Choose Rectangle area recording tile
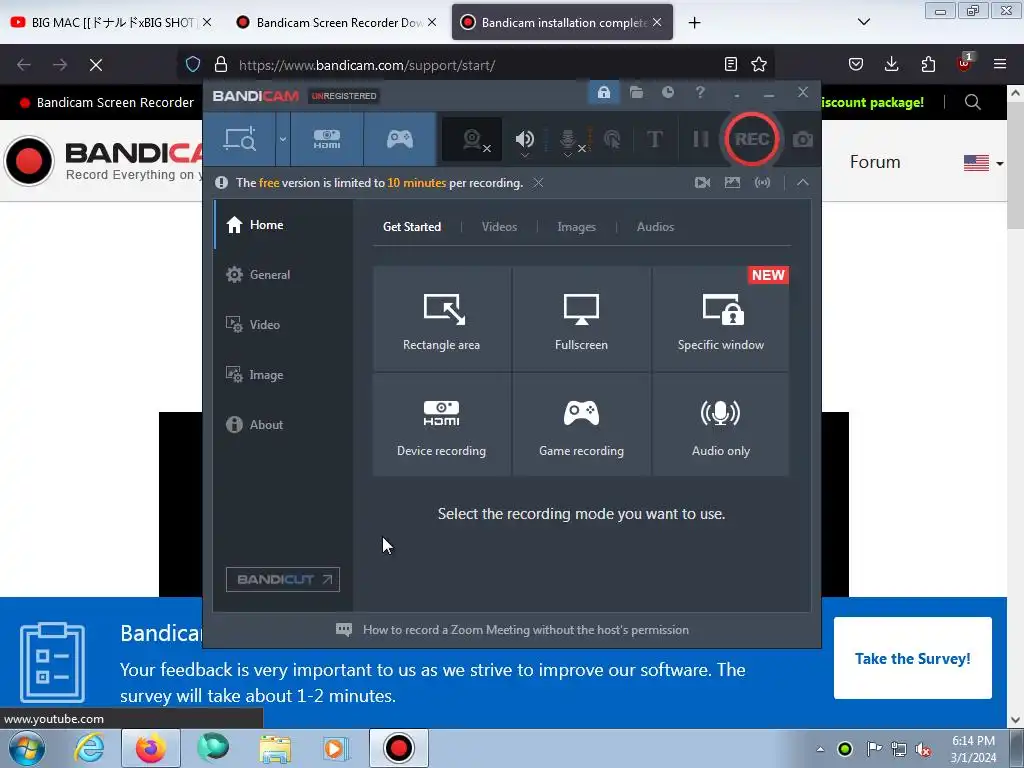 tap(441, 319)
